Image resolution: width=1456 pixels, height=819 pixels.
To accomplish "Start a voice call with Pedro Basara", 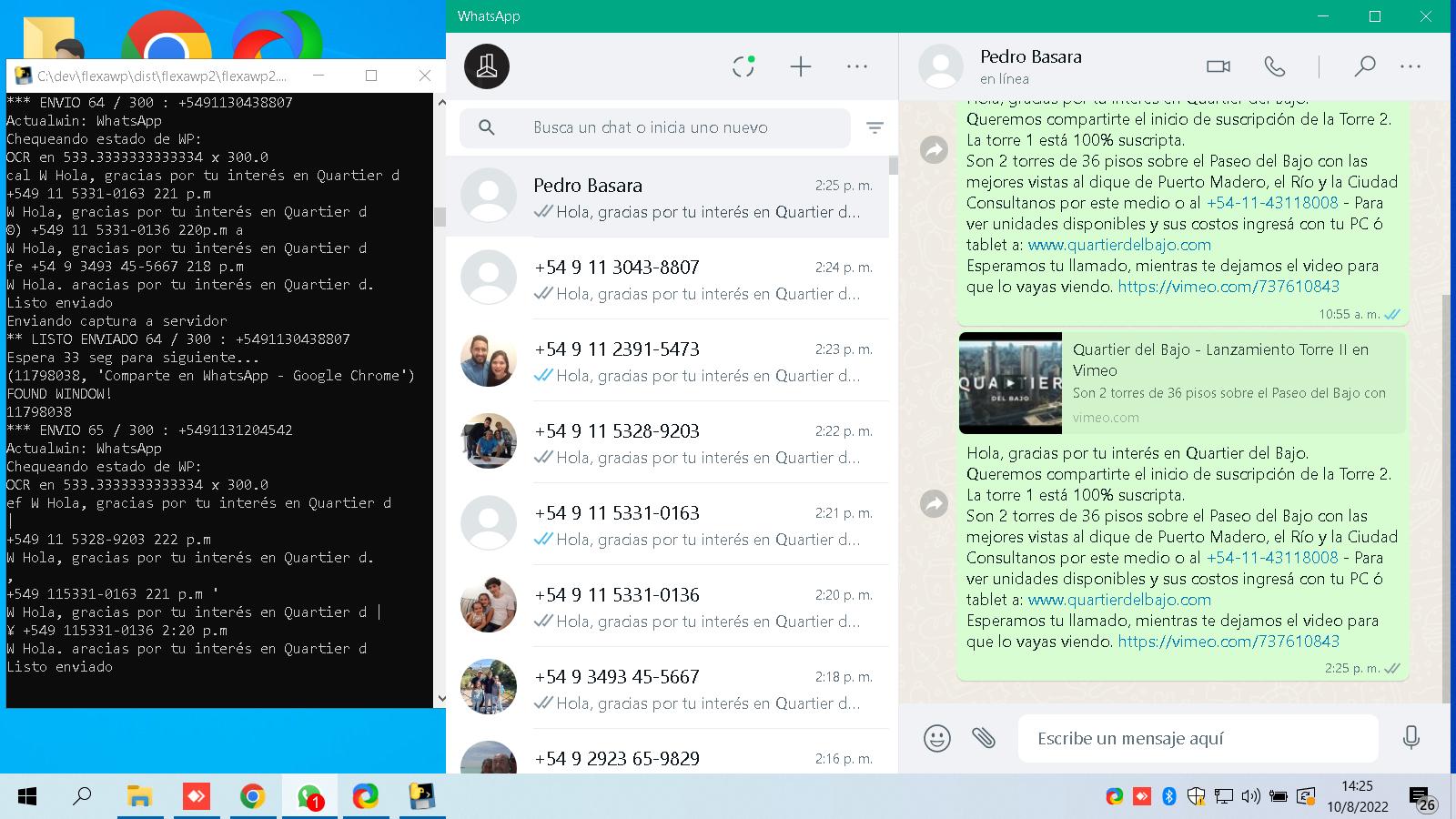I will [x=1275, y=66].
